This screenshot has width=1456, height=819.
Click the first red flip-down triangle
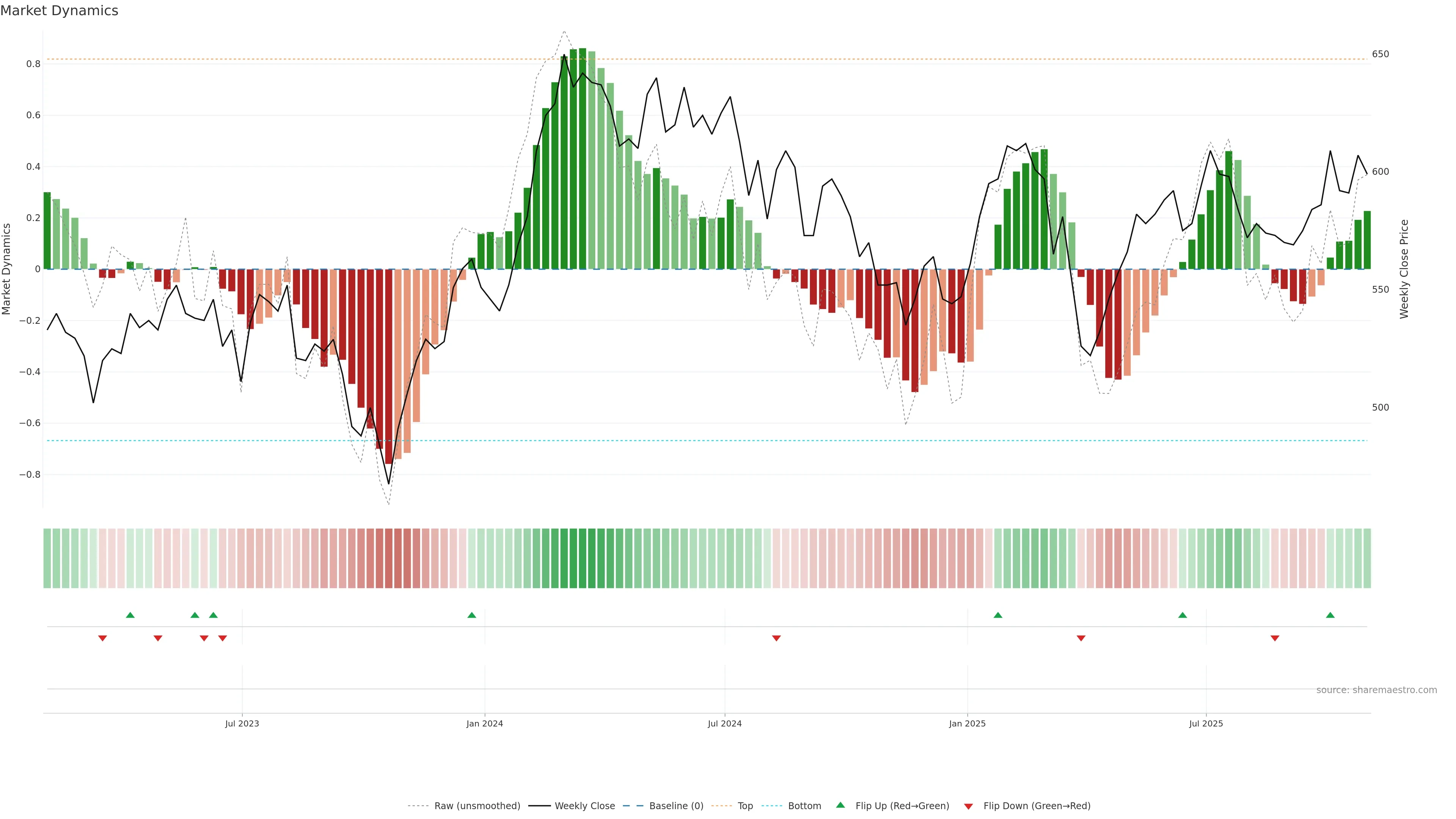click(x=102, y=638)
